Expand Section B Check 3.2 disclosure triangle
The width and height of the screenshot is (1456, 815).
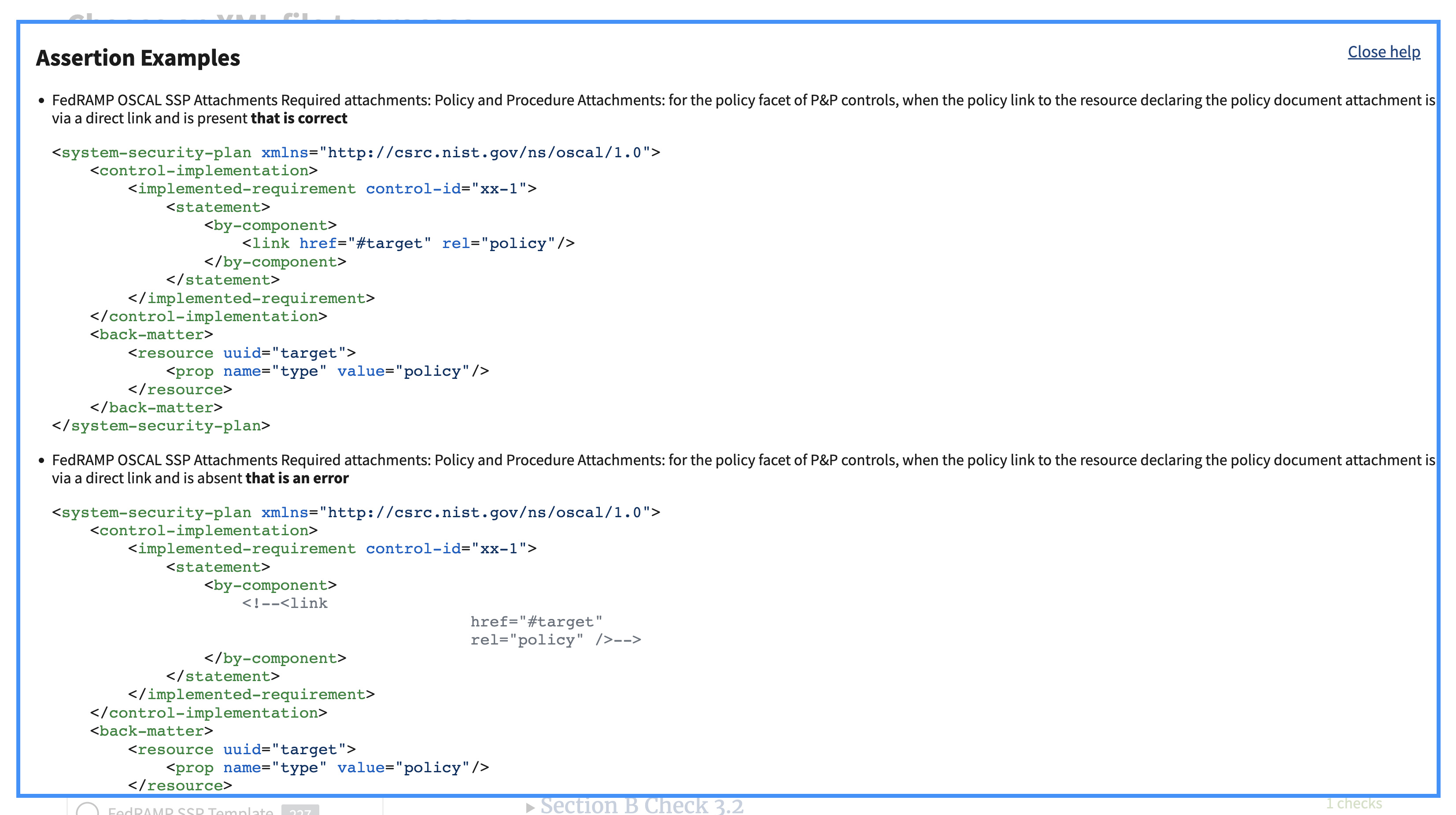[530, 805]
